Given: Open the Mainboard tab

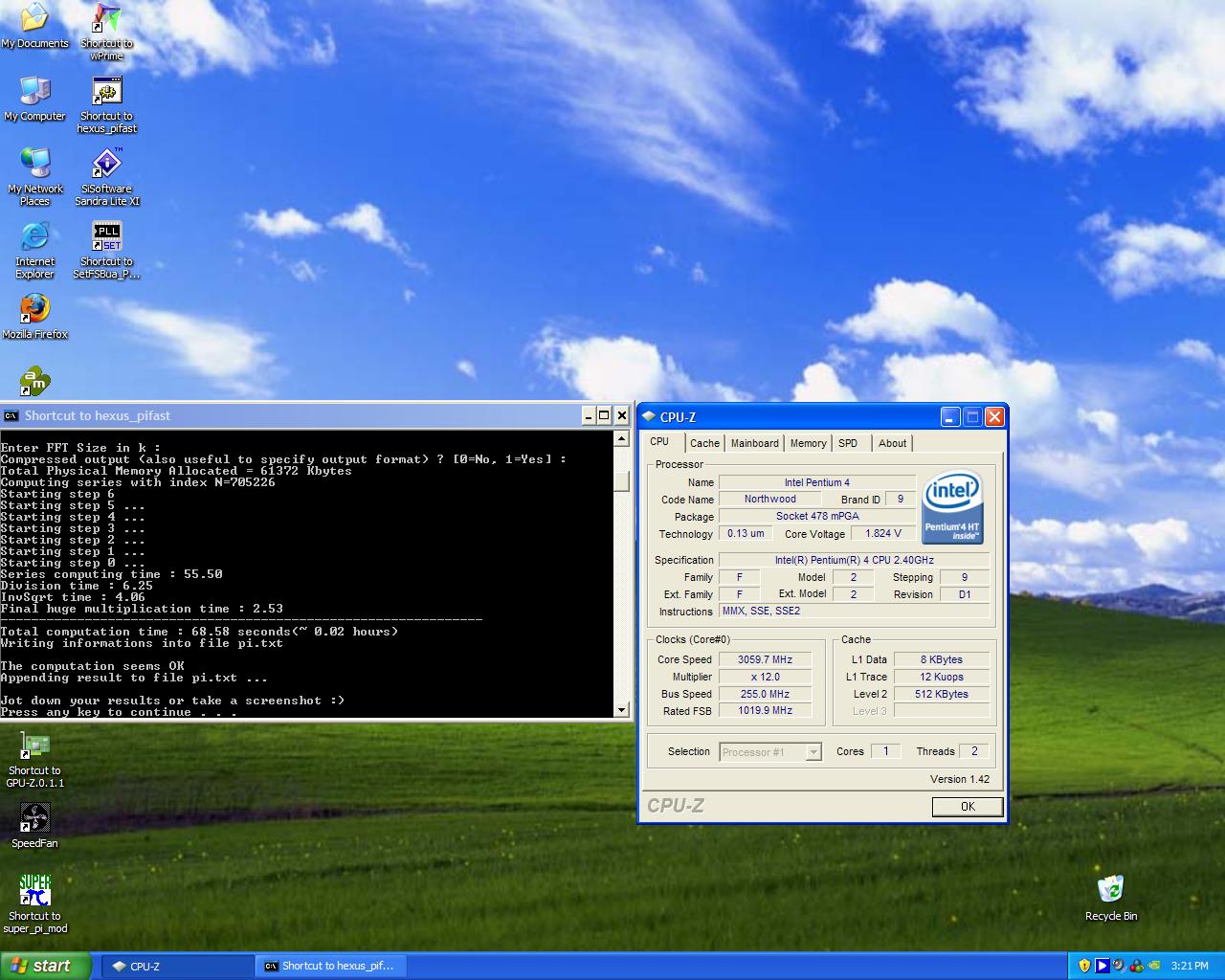Looking at the screenshot, I should (x=754, y=443).
